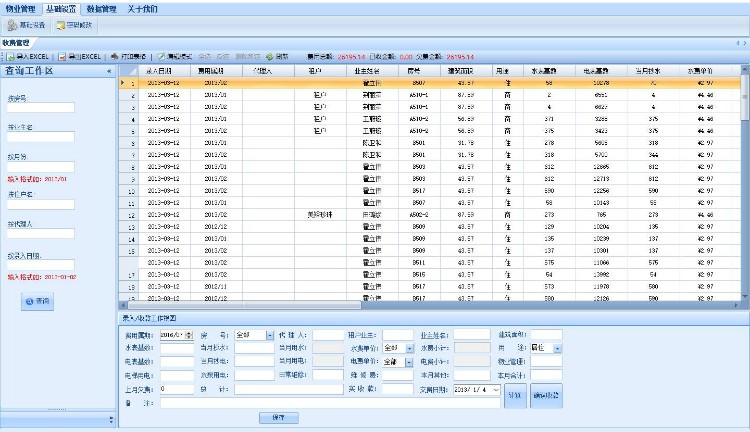The width and height of the screenshot is (750, 432).
Task: Switch to the 收费管理 document tab
Action: [x=16, y=43]
